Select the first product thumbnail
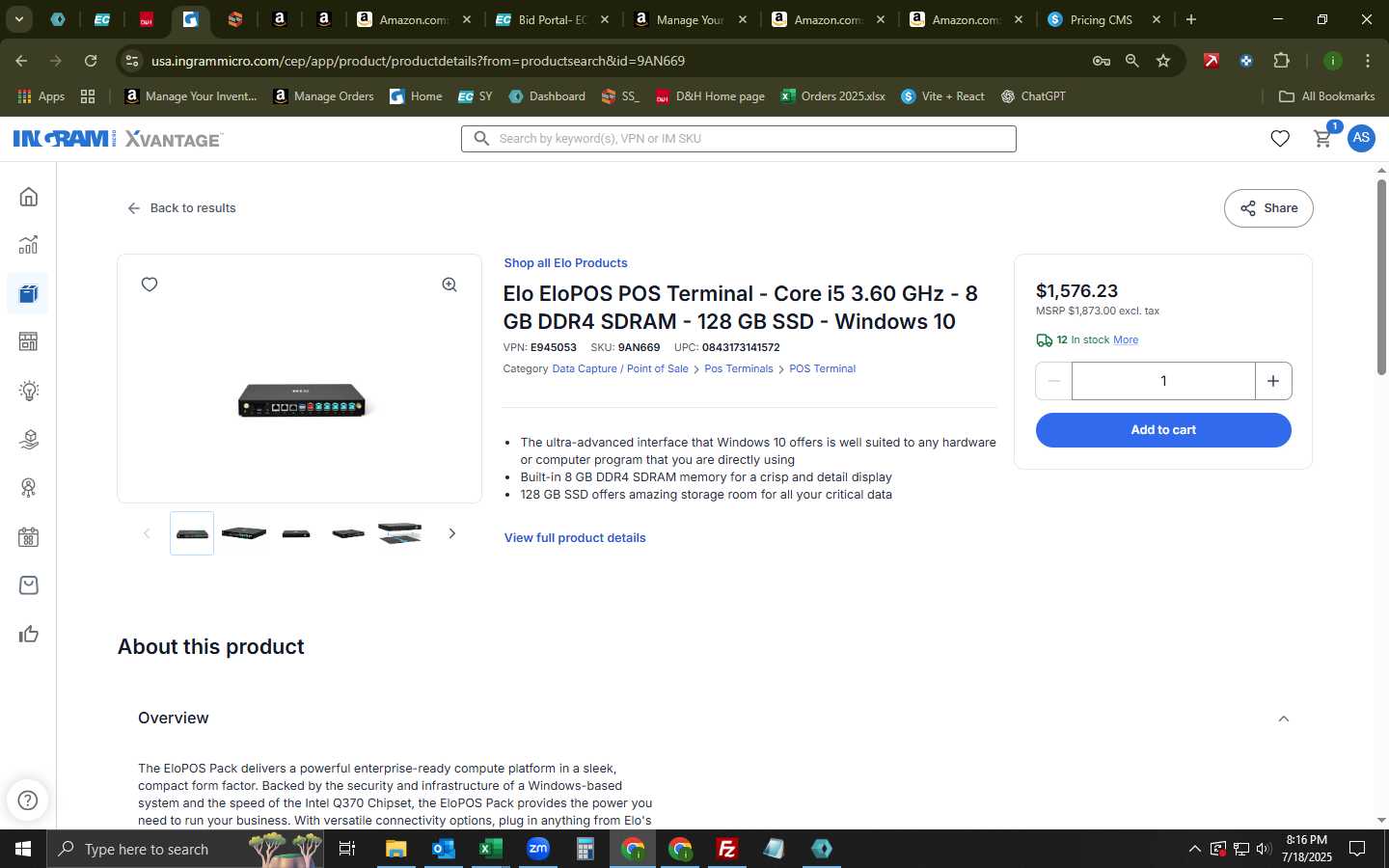The height and width of the screenshot is (868, 1389). [192, 533]
